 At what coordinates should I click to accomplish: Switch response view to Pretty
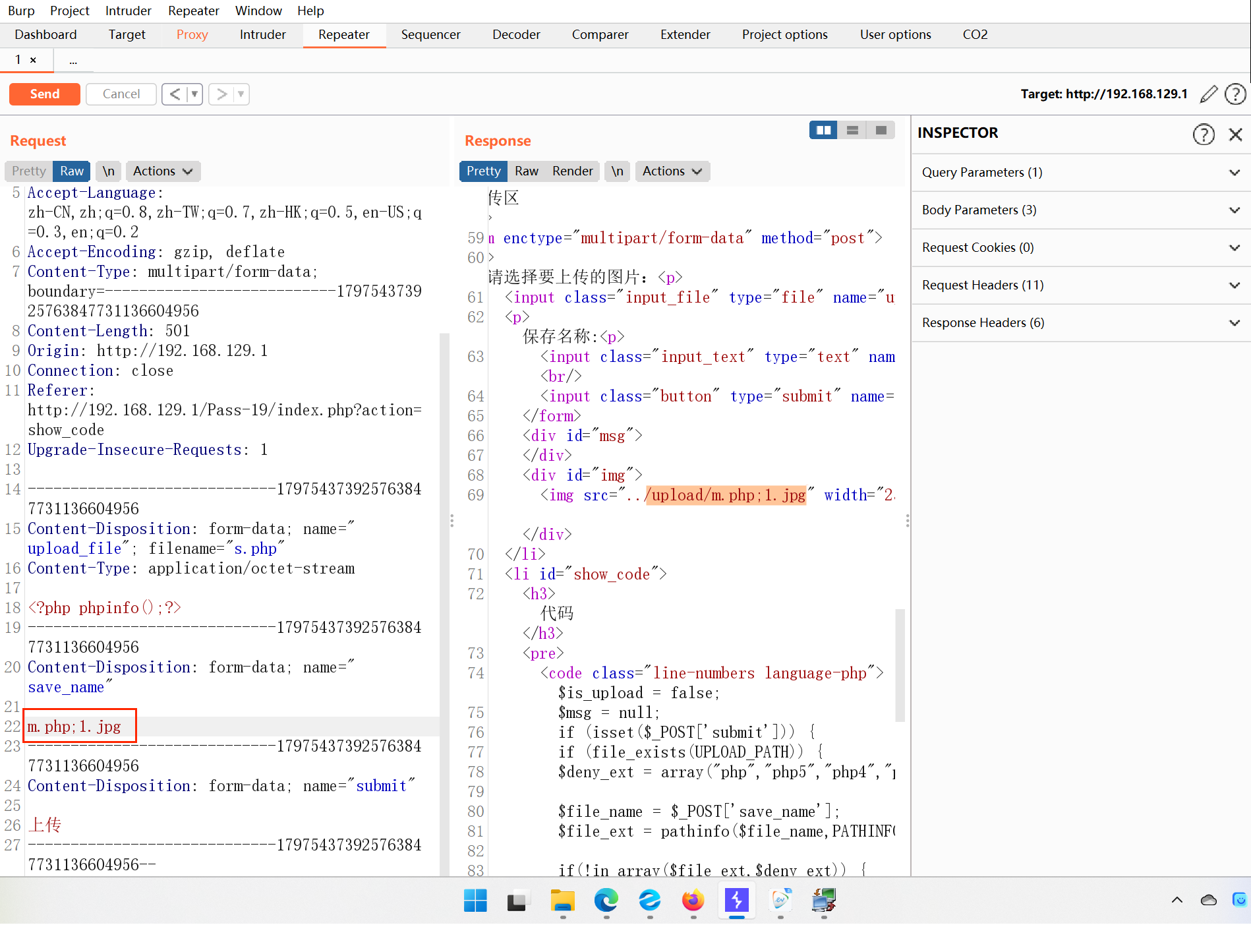[x=484, y=171]
